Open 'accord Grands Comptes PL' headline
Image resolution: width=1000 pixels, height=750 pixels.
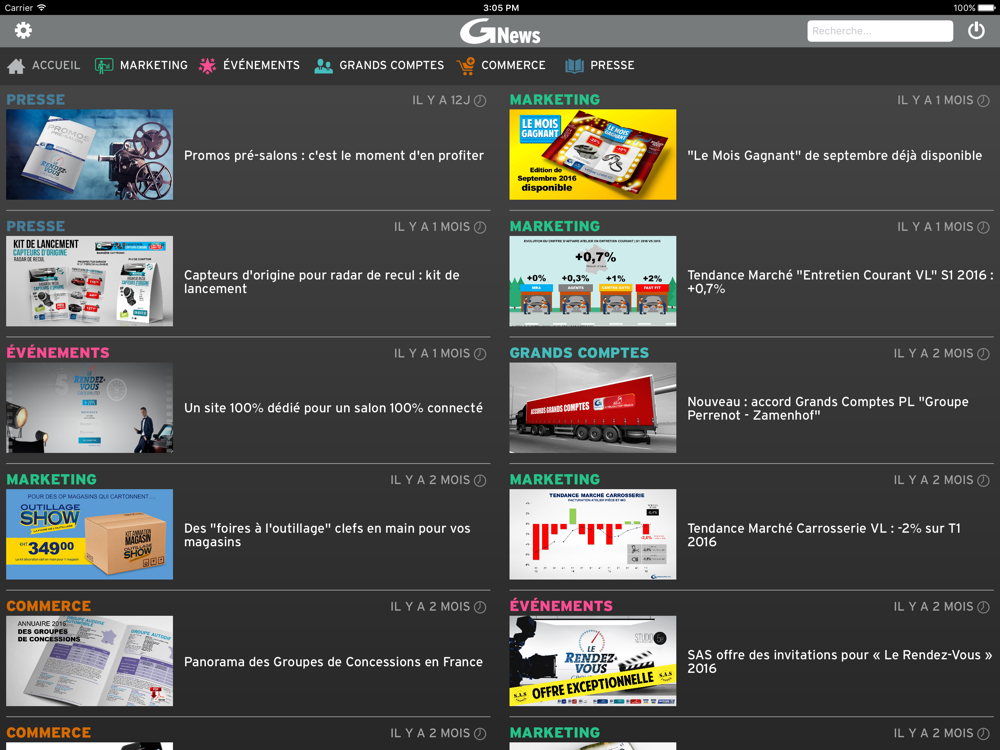pos(828,408)
